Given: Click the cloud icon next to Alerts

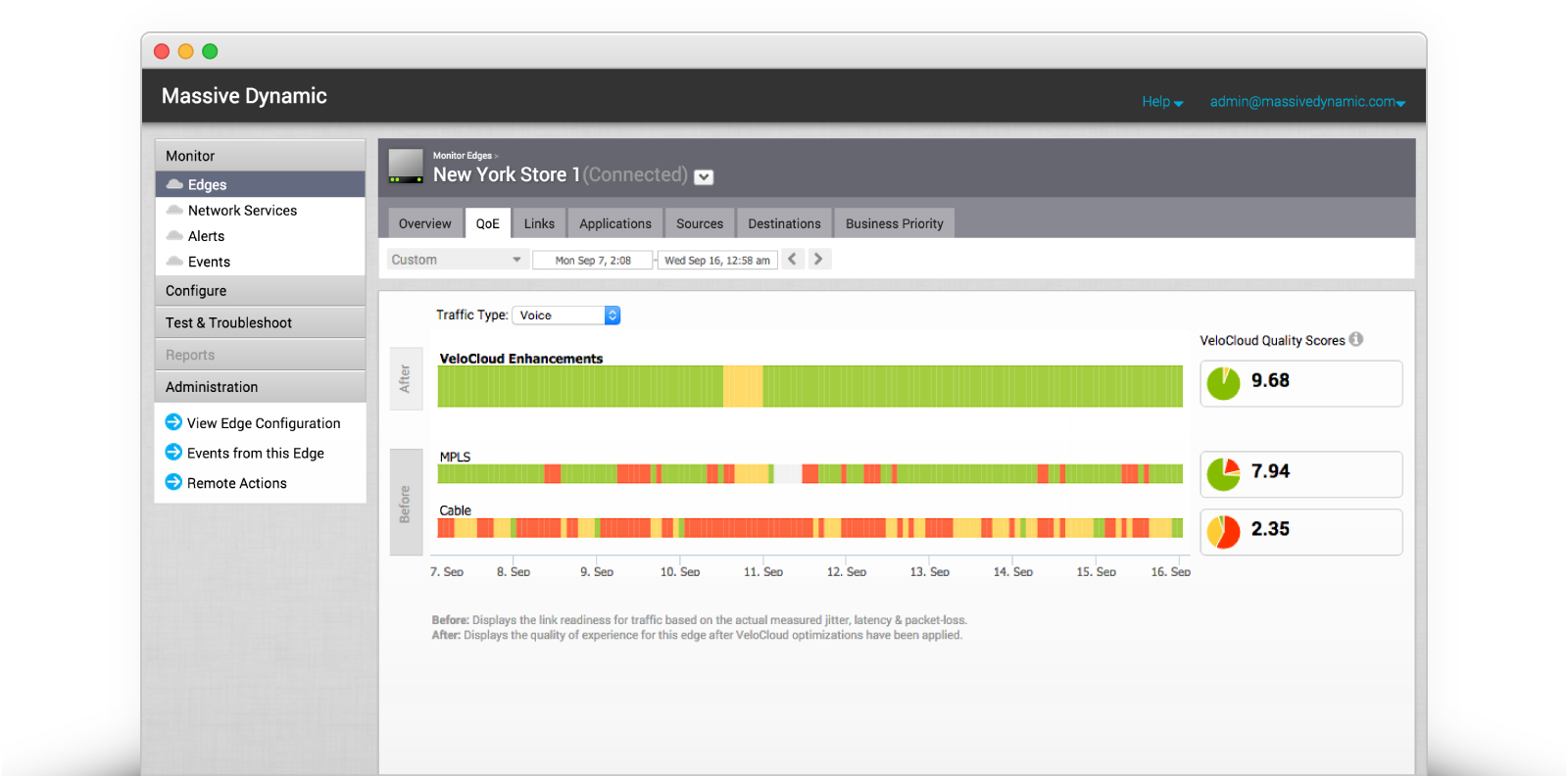Looking at the screenshot, I should pyautogui.click(x=174, y=236).
